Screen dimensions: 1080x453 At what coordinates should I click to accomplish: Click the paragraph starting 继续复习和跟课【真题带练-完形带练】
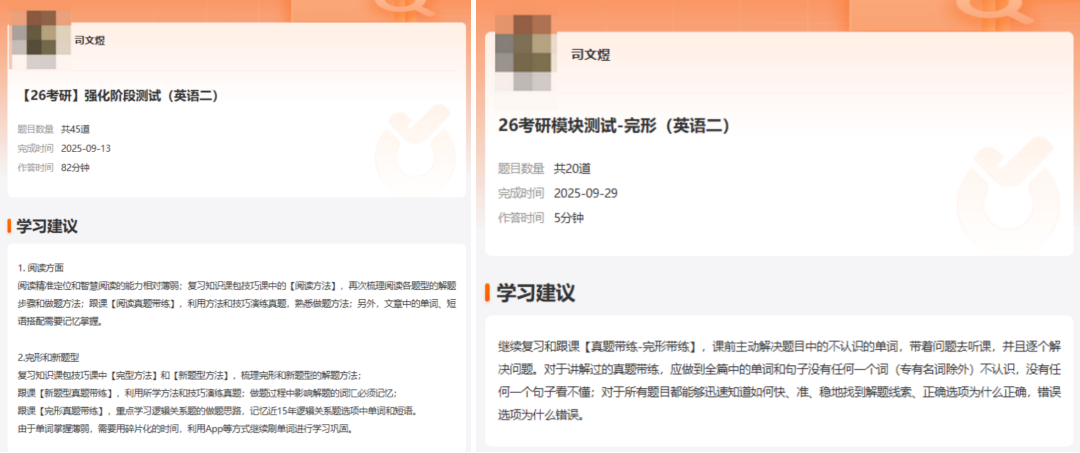(x=779, y=381)
